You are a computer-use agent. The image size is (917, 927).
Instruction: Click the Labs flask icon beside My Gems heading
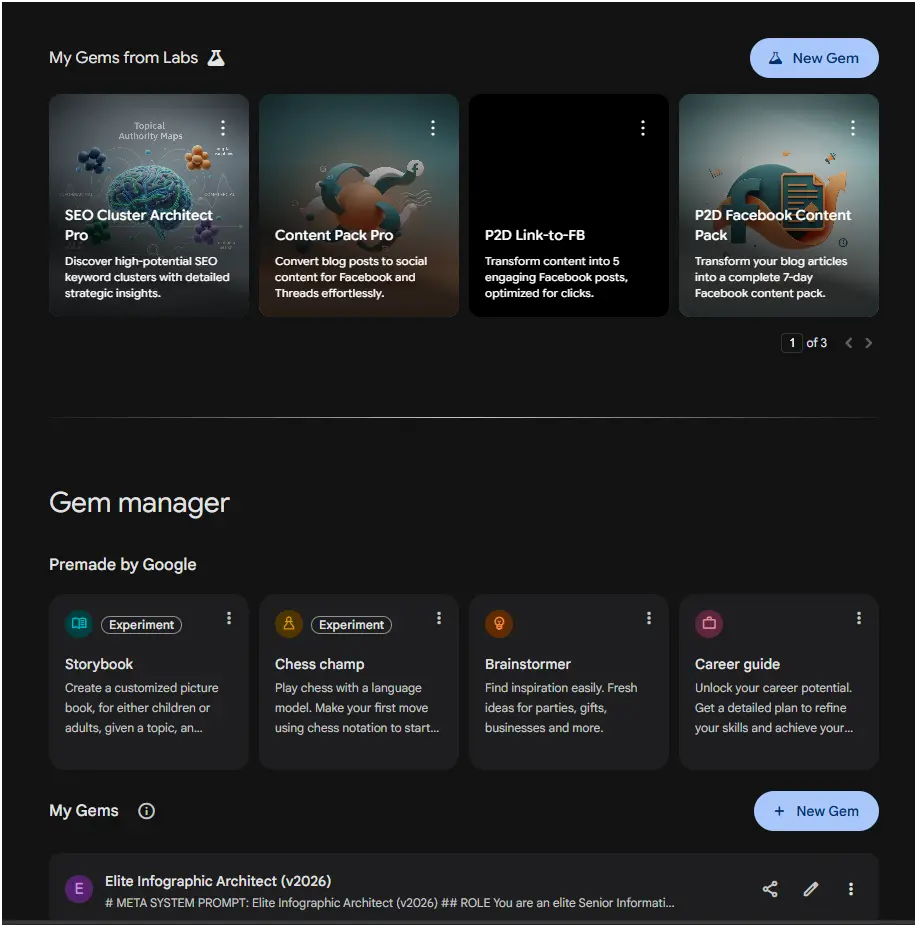coord(216,57)
